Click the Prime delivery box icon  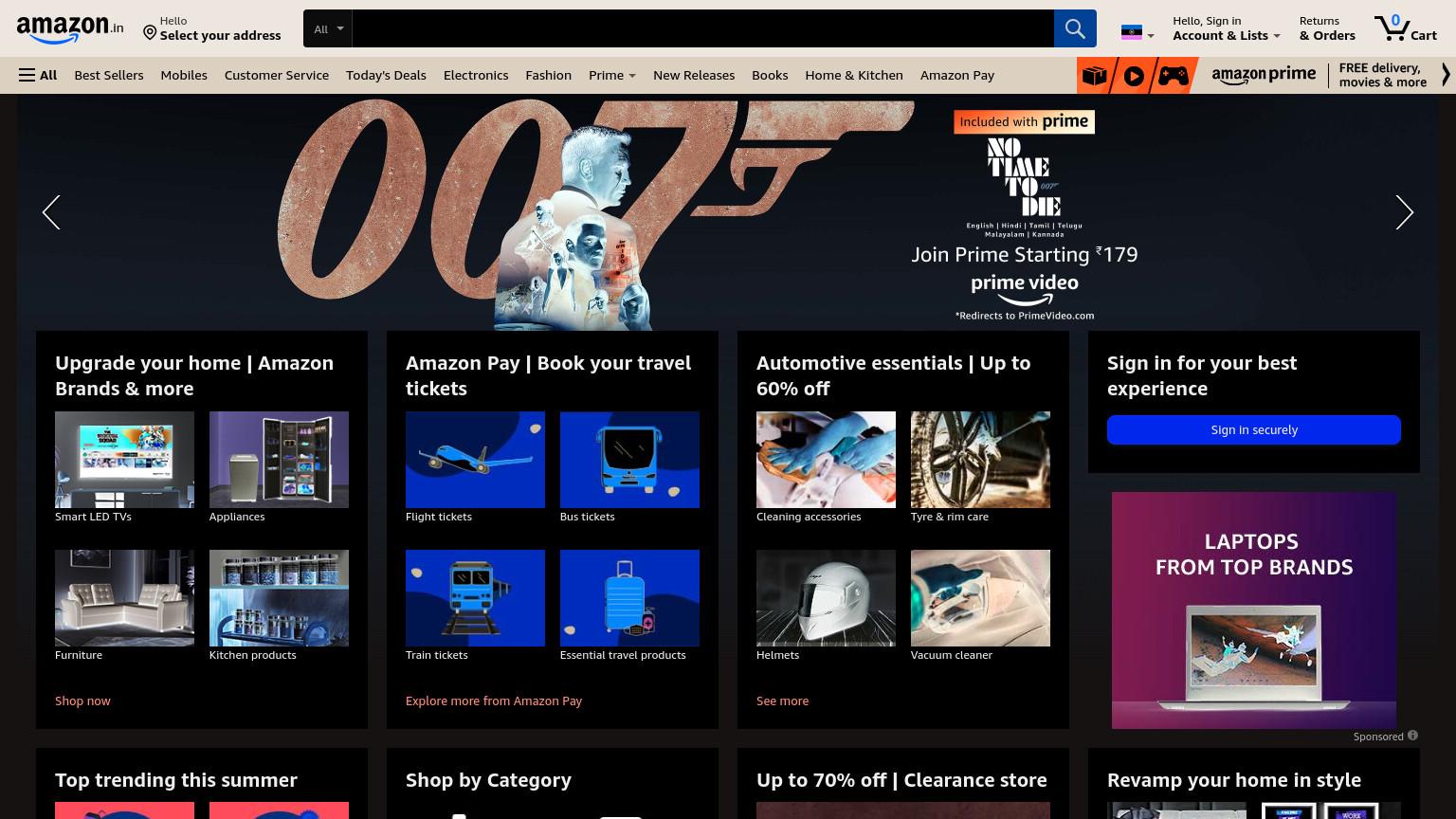(x=1095, y=76)
